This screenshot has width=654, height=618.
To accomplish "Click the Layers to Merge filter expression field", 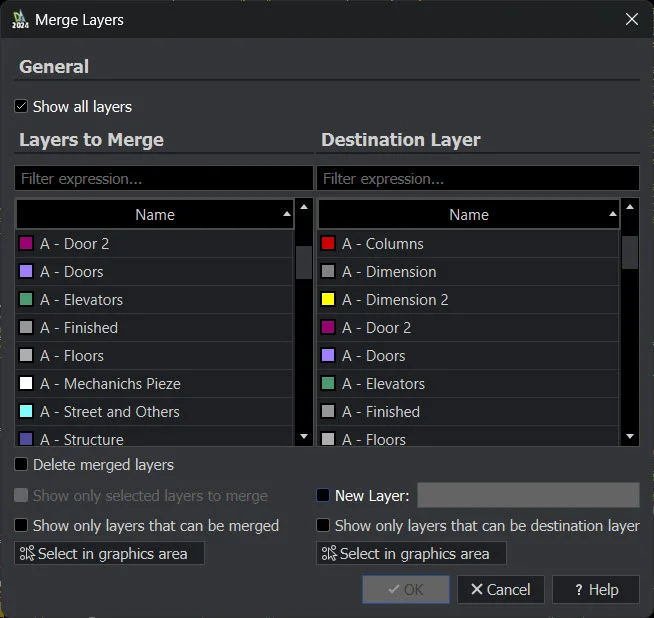I will tap(163, 179).
